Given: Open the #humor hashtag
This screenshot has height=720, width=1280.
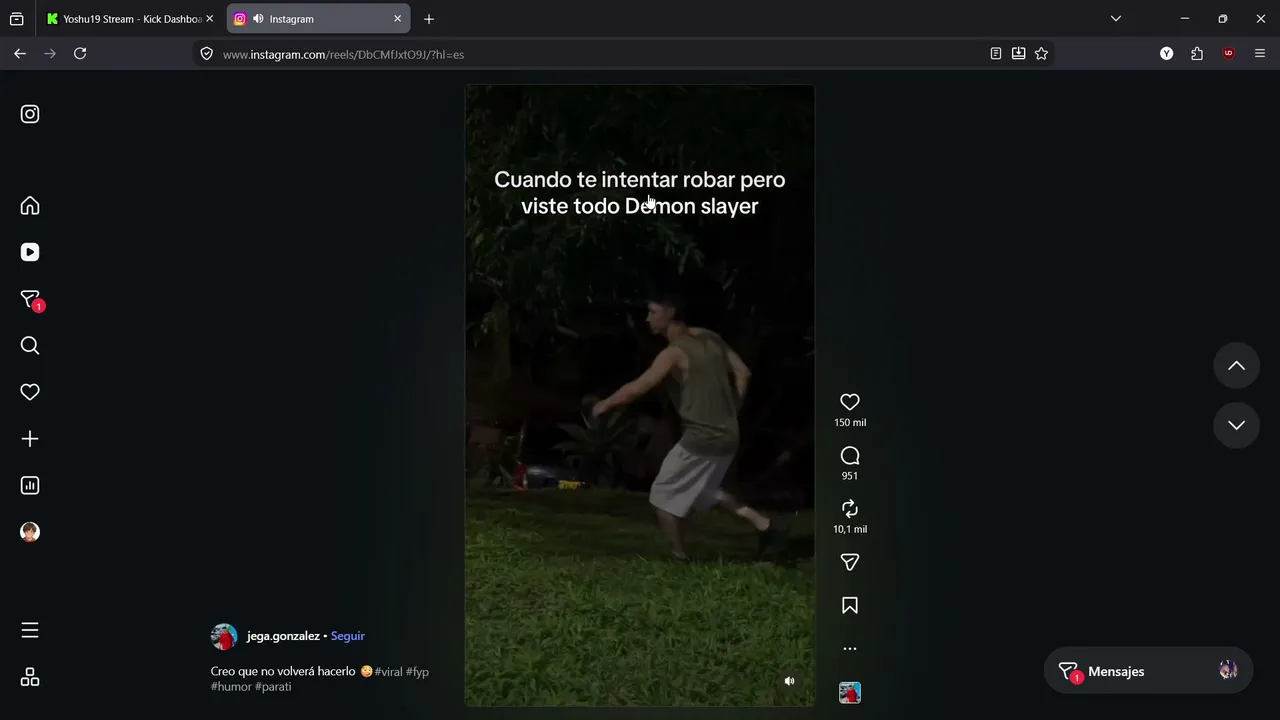Looking at the screenshot, I should pyautogui.click(x=231, y=687).
